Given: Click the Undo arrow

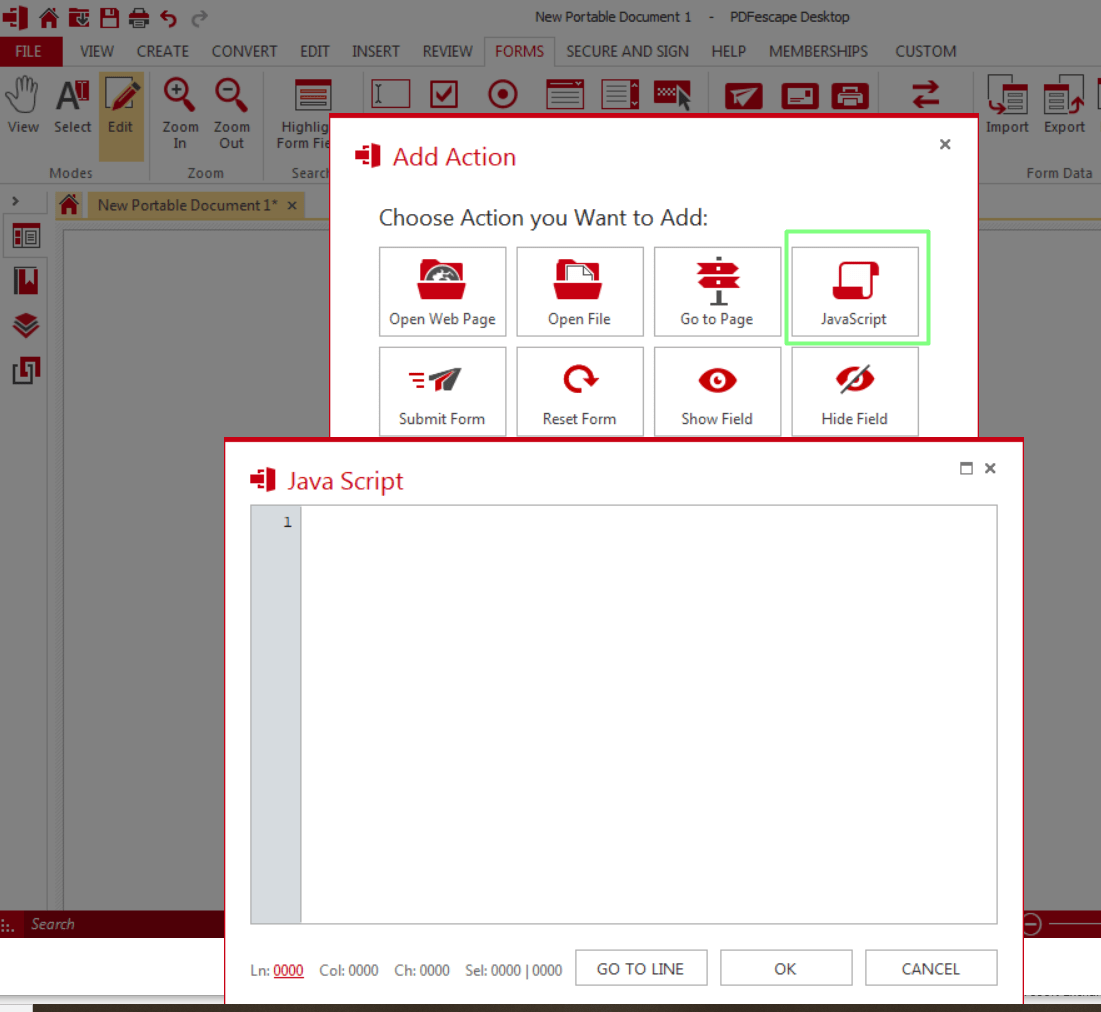Looking at the screenshot, I should [167, 16].
